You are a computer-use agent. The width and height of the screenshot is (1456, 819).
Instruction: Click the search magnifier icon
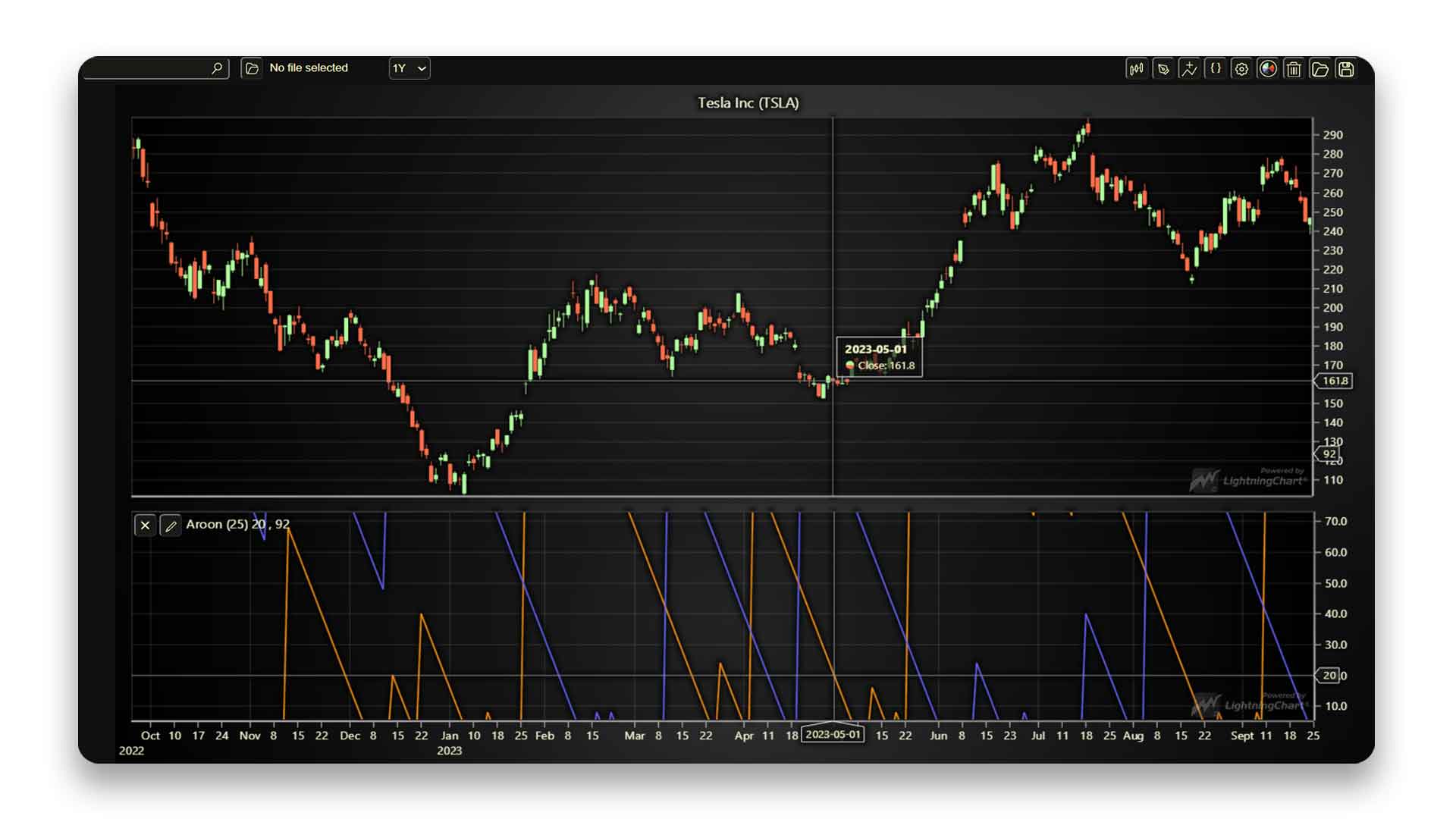217,68
